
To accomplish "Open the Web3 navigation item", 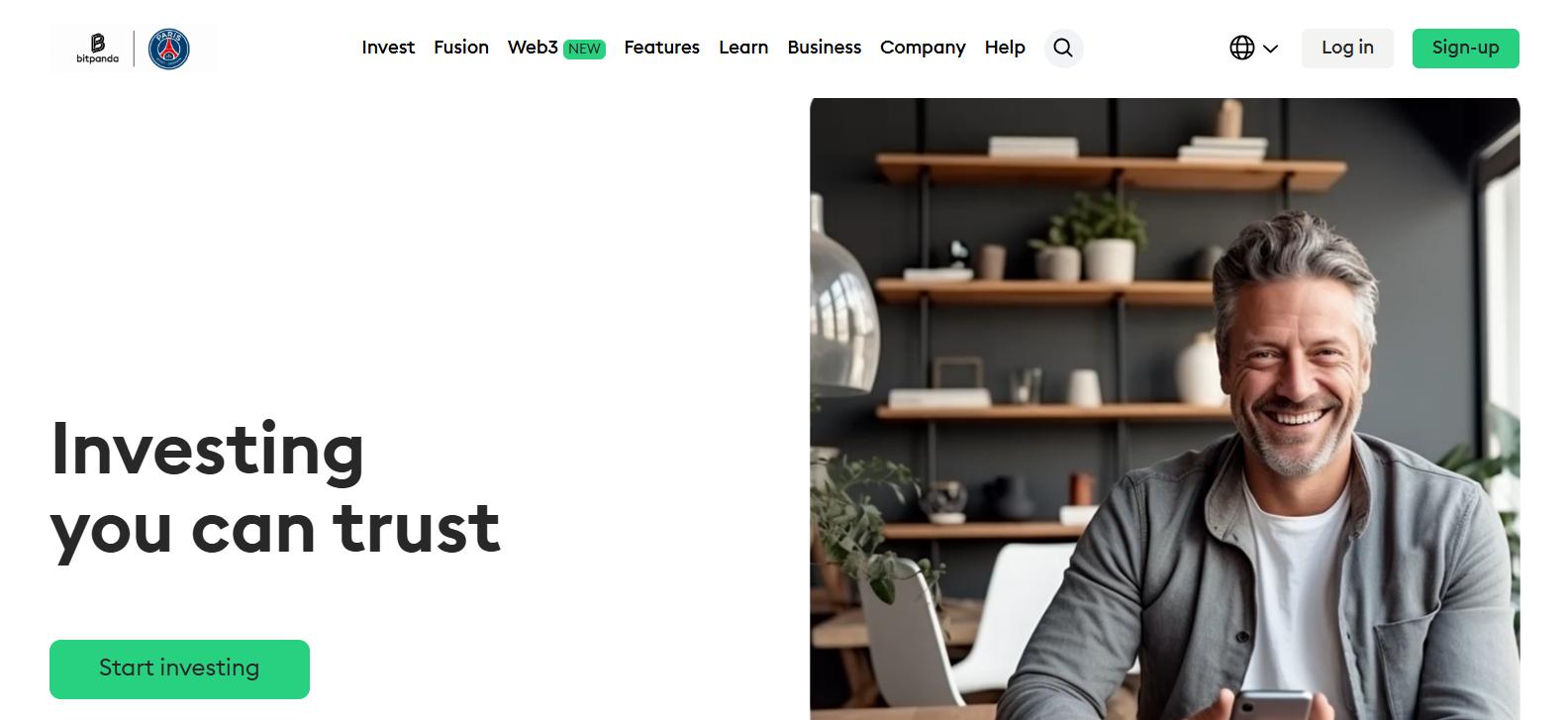I will click(x=533, y=48).
